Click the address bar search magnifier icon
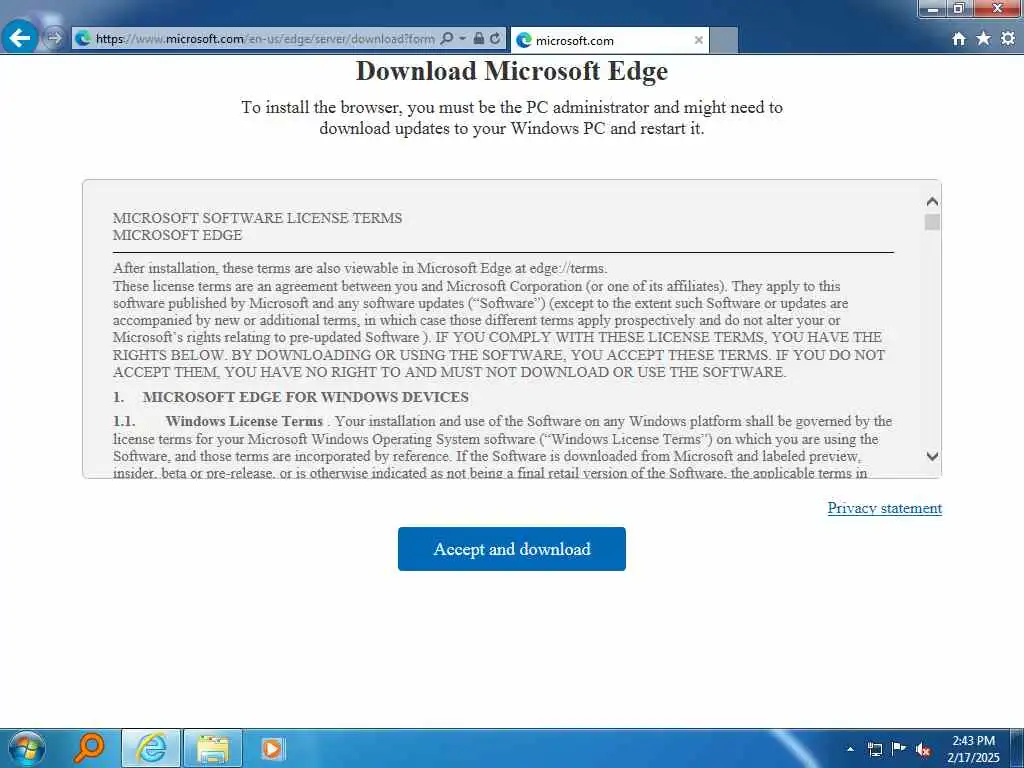Image resolution: width=1024 pixels, height=768 pixels. point(447,39)
